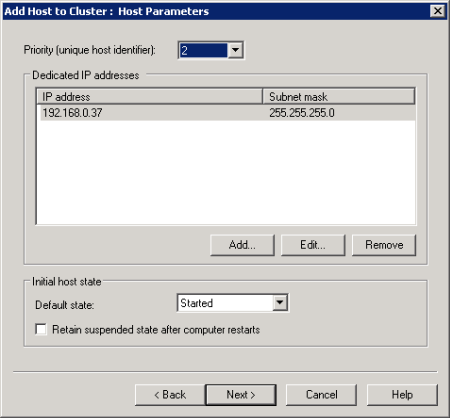The image size is (450, 418).
Task: Remove the selected dedicated IP address
Action: point(384,245)
